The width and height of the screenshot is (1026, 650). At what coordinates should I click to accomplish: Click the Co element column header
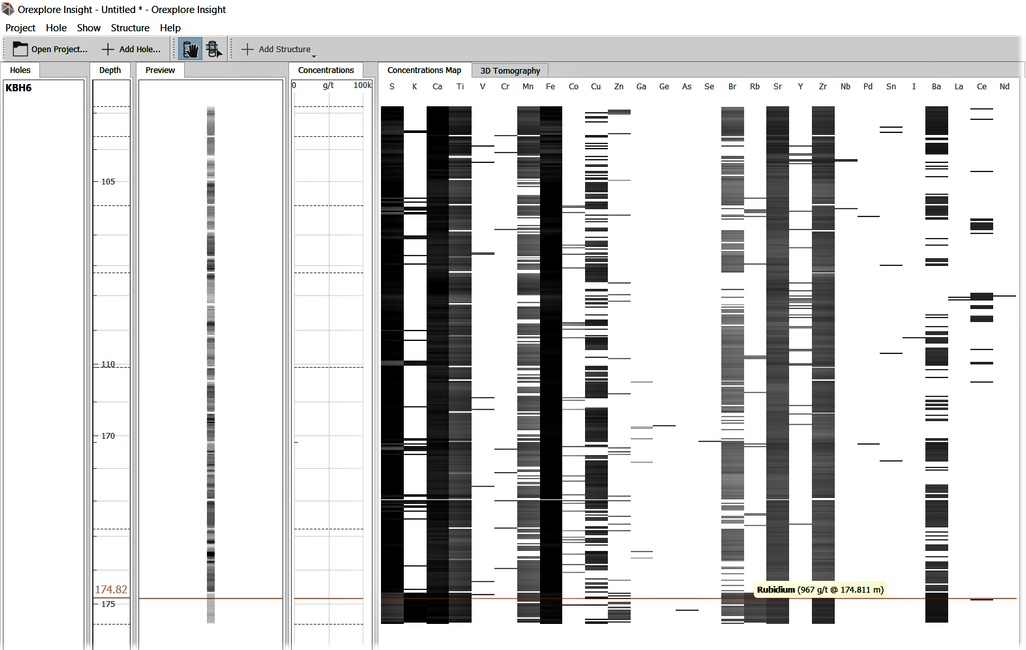(x=573, y=86)
